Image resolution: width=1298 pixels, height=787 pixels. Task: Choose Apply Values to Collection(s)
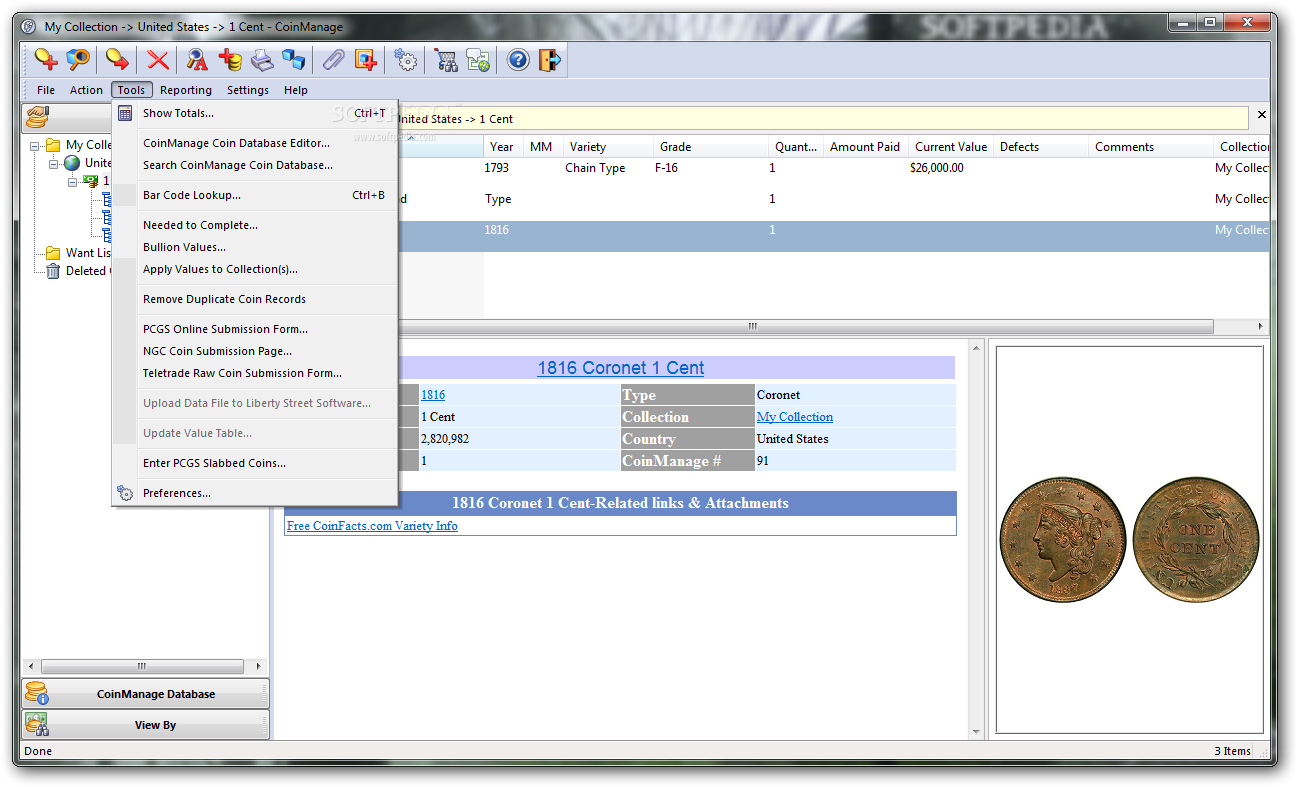(x=255, y=269)
